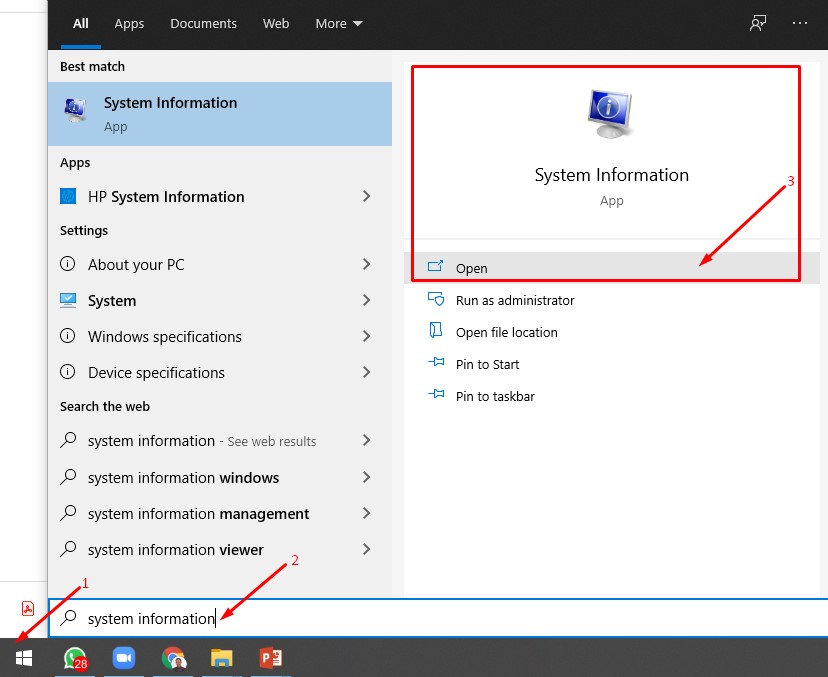Image resolution: width=828 pixels, height=677 pixels.
Task: Click the System Information monitor icon in preview pane
Action: pos(610,112)
